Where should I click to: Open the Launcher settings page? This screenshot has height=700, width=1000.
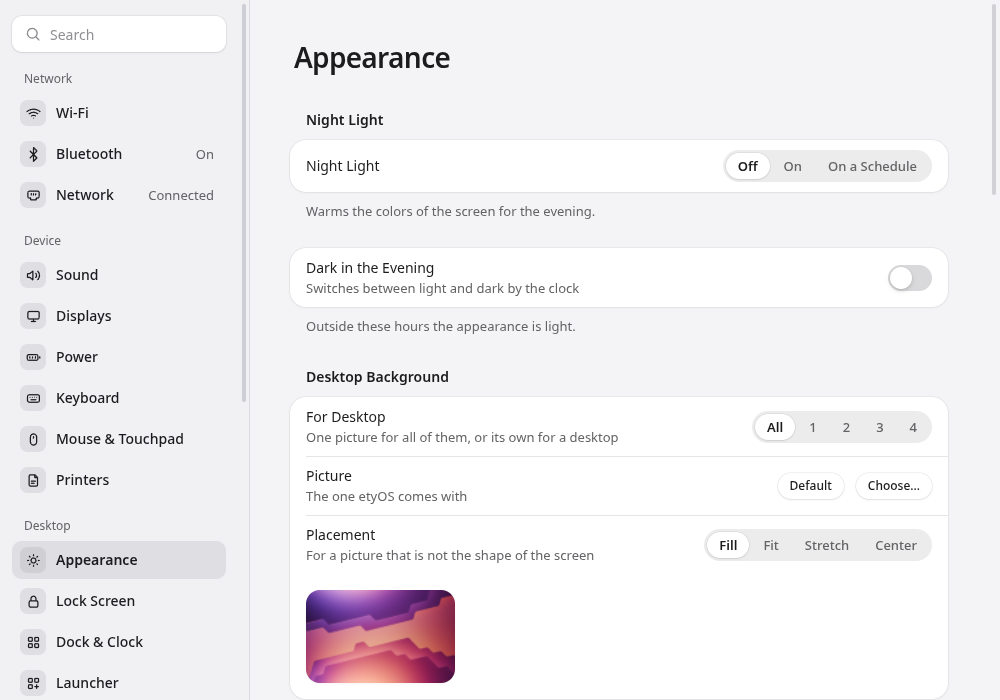coord(119,683)
